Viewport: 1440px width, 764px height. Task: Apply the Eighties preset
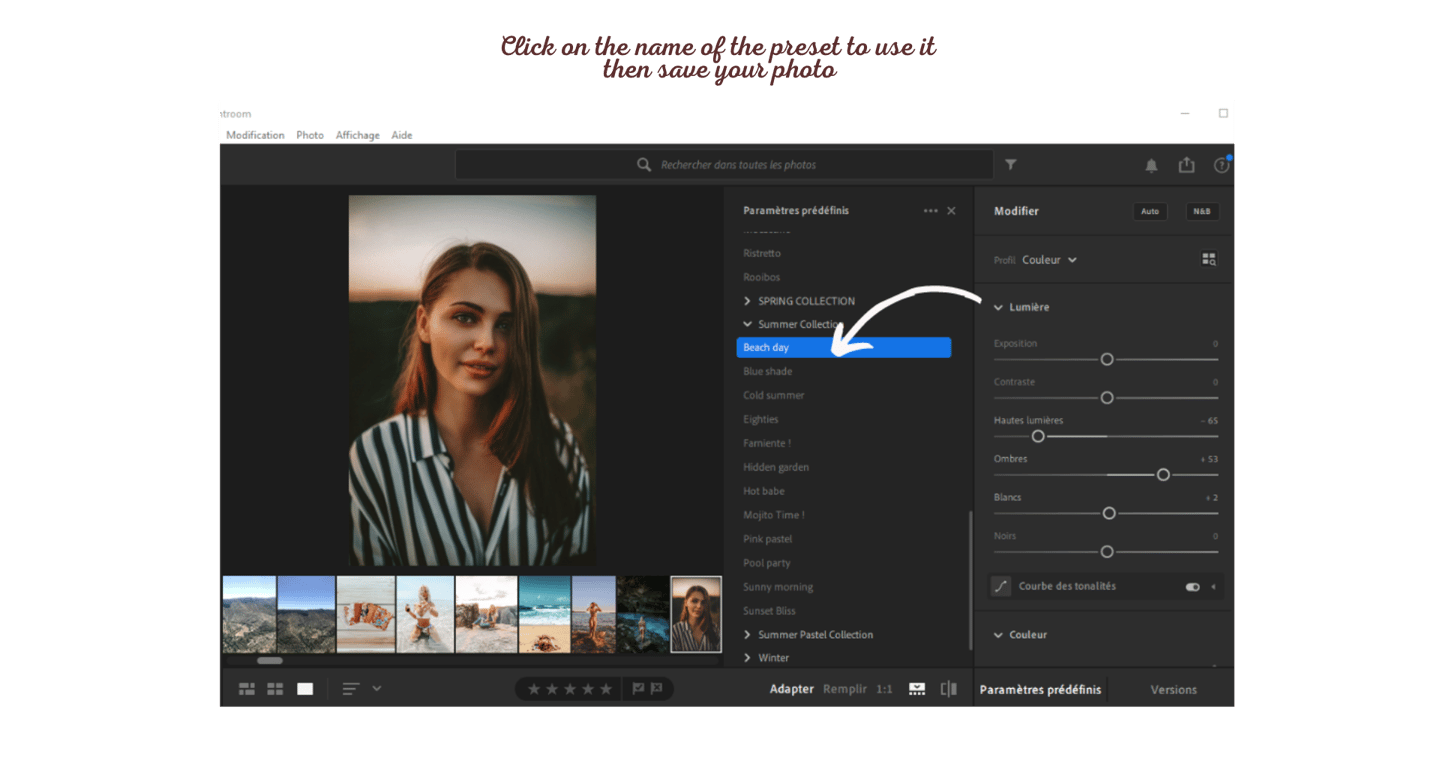point(761,419)
